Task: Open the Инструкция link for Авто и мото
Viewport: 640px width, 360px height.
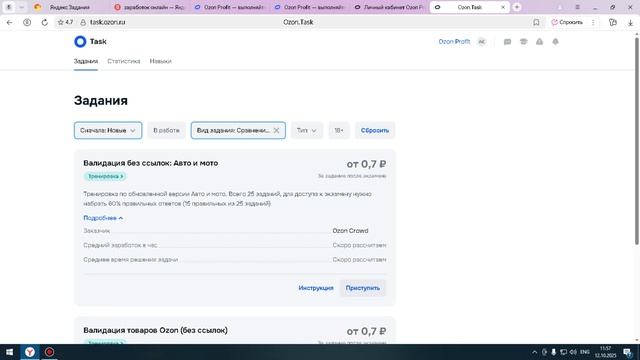Action: point(316,288)
